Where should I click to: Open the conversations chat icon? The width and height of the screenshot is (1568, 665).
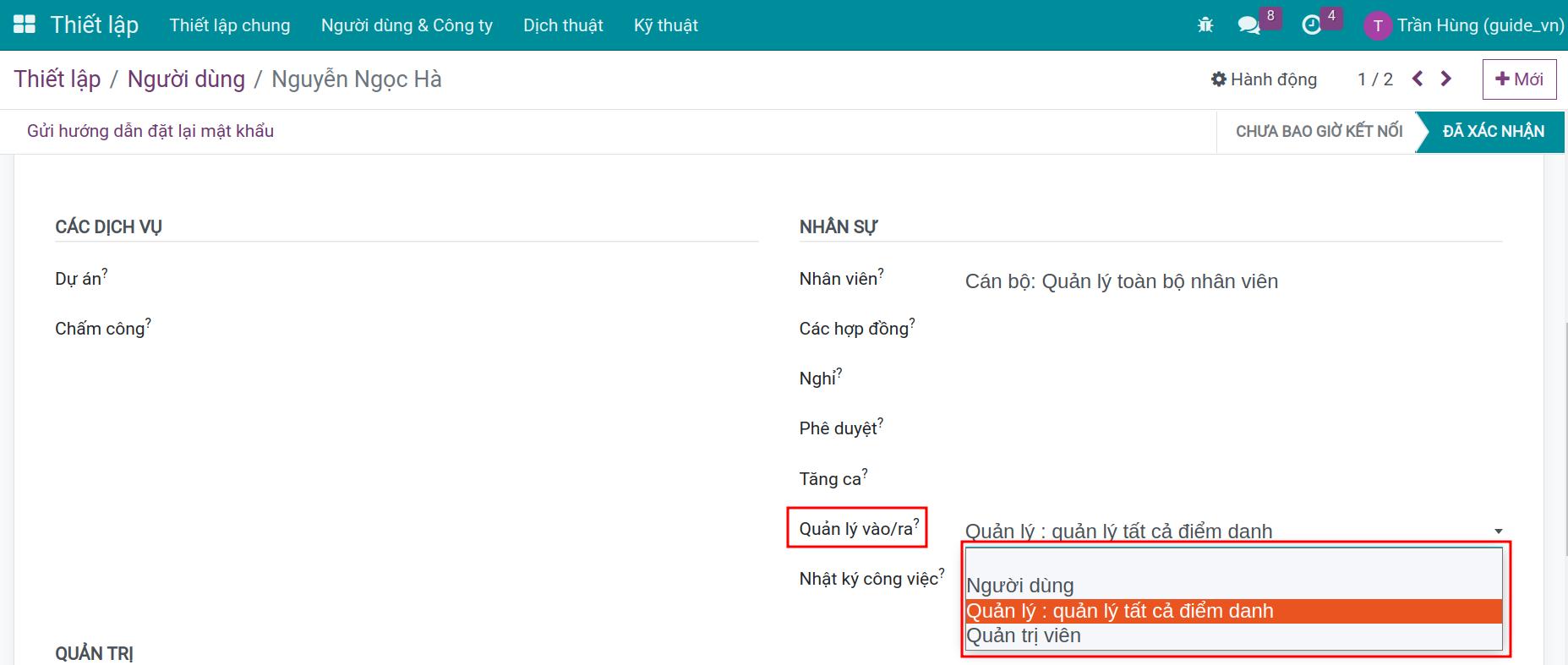click(1248, 25)
